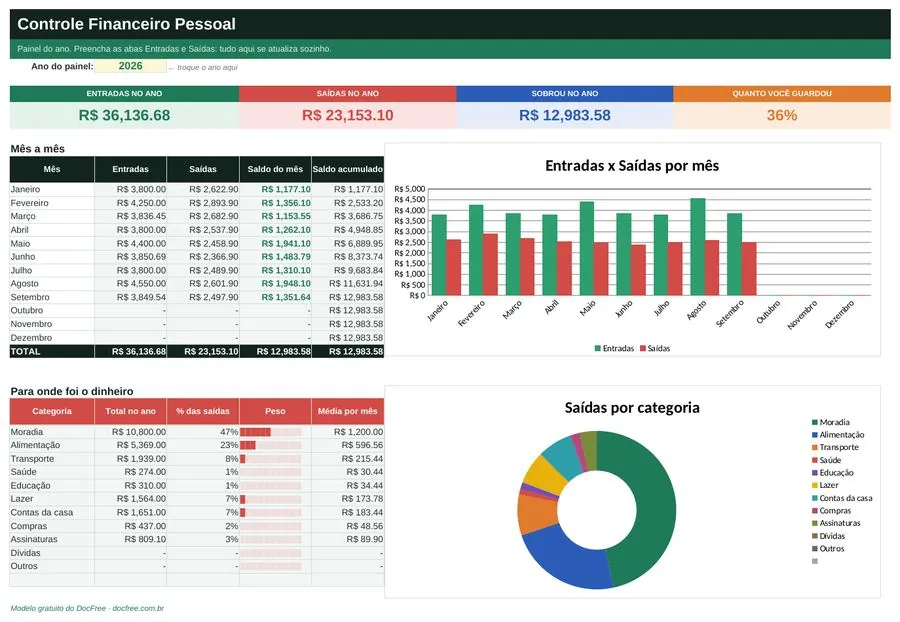
Task: Click the SAÍDAS NO ANO total R$ 23,153.10
Action: click(x=348, y=115)
